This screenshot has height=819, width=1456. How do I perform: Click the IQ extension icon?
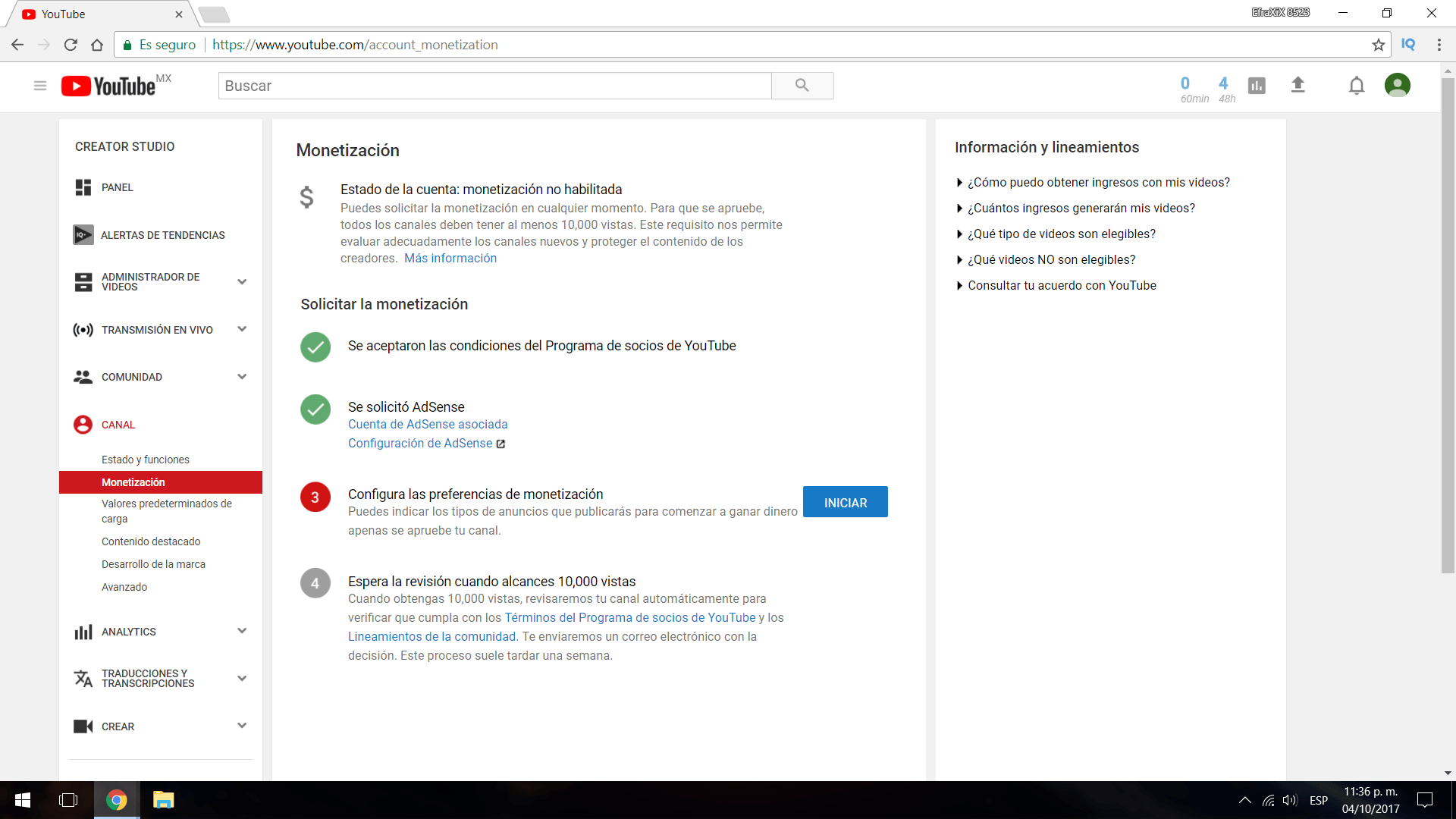coord(1408,44)
